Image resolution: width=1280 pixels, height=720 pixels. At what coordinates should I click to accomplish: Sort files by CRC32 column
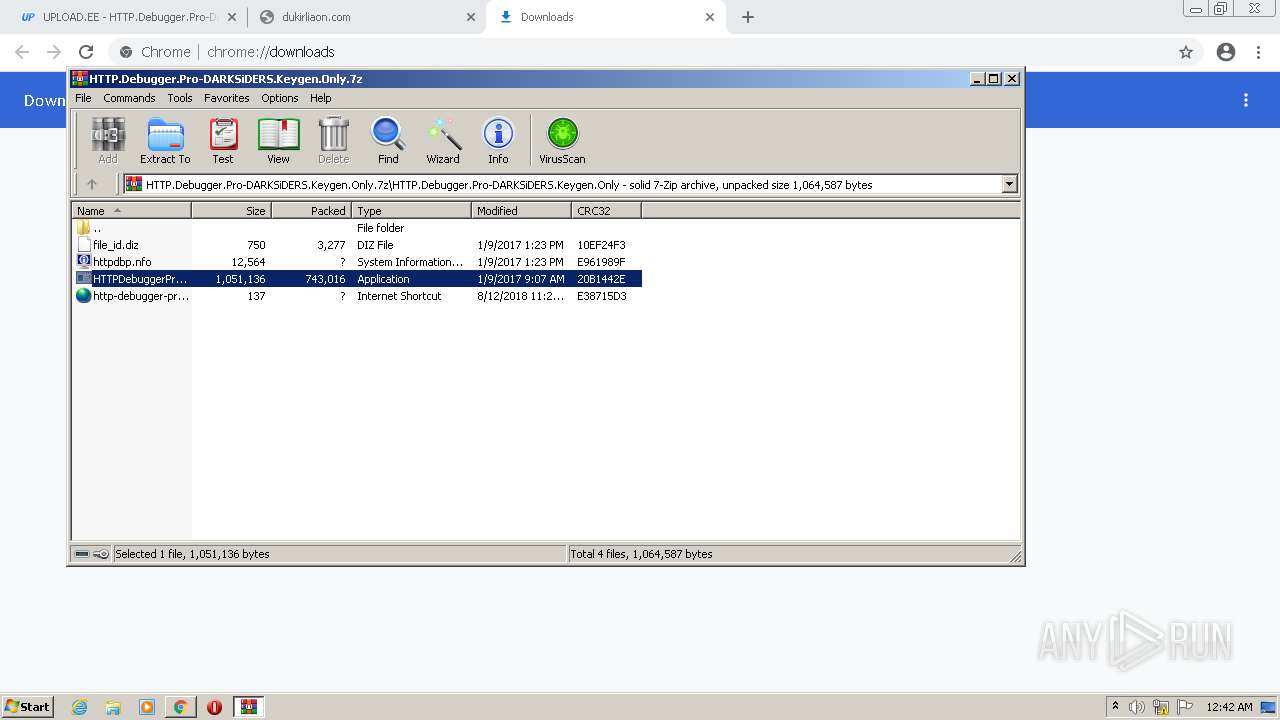click(x=606, y=210)
